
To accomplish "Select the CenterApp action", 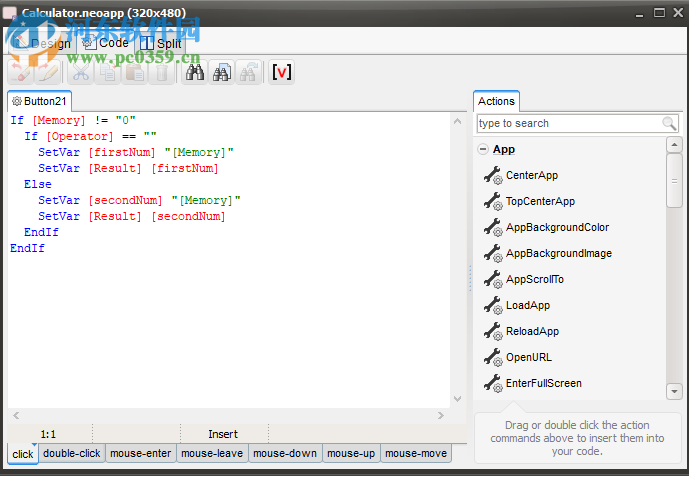I will pos(531,175).
